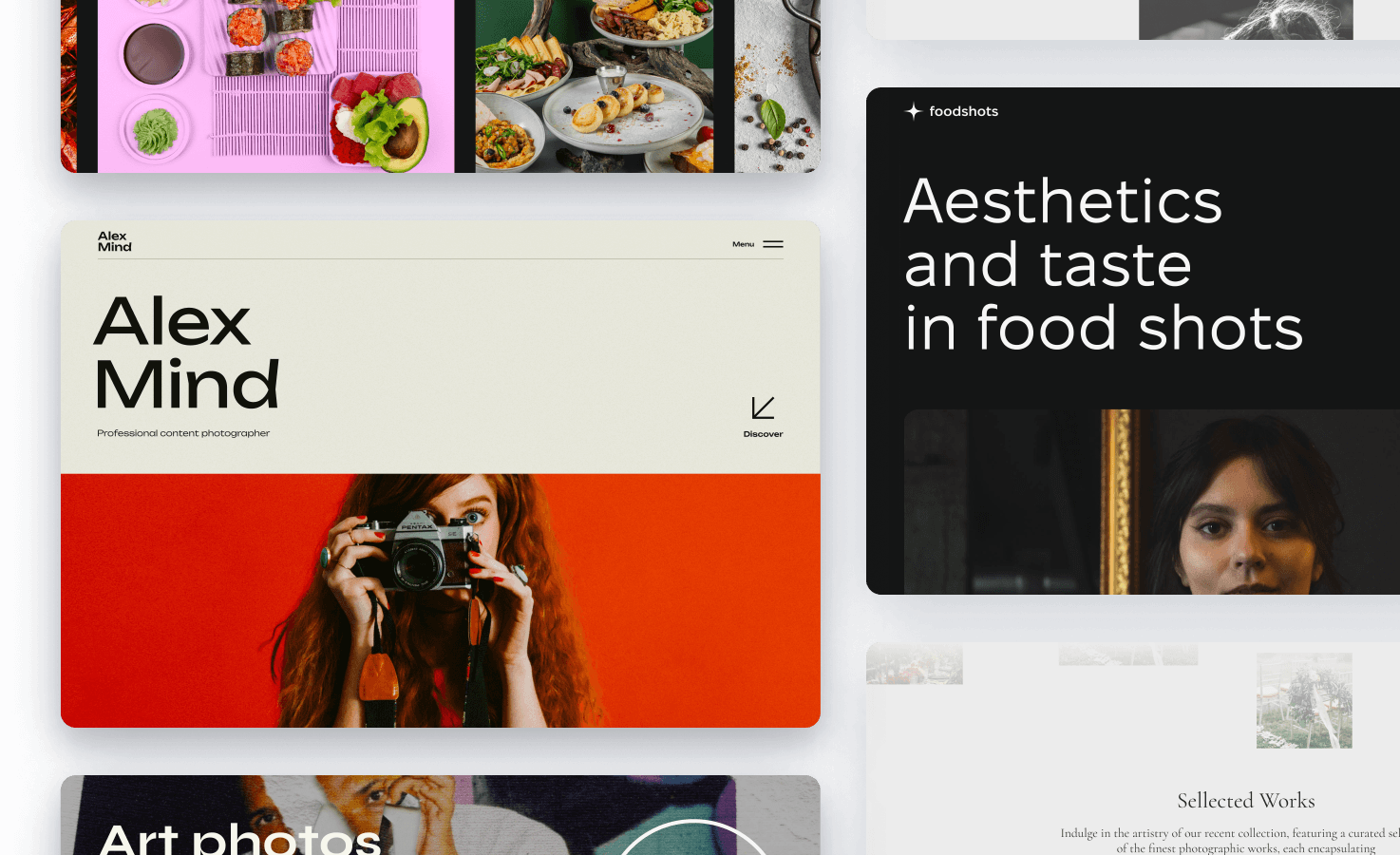
Task: Click the foodshots brand name
Action: (963, 111)
